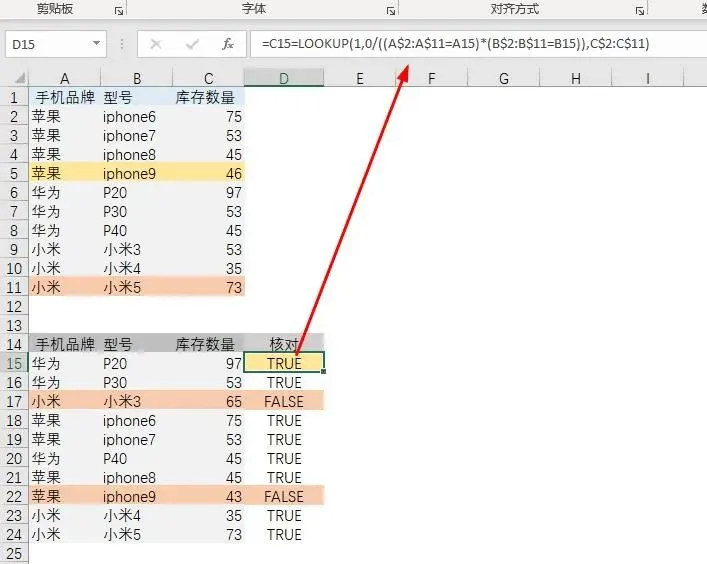Open the clipboard (剪贴板) dialog launcher

[x=119, y=11]
